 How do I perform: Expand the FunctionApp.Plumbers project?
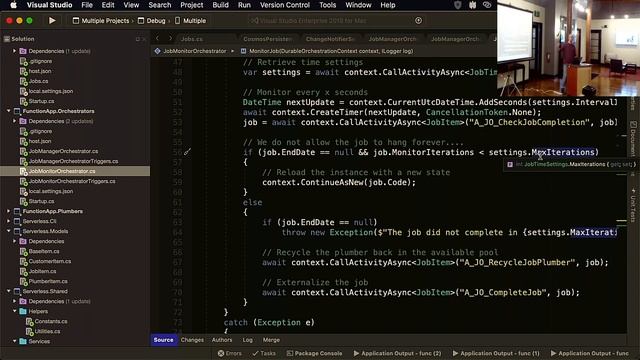pos(8,211)
